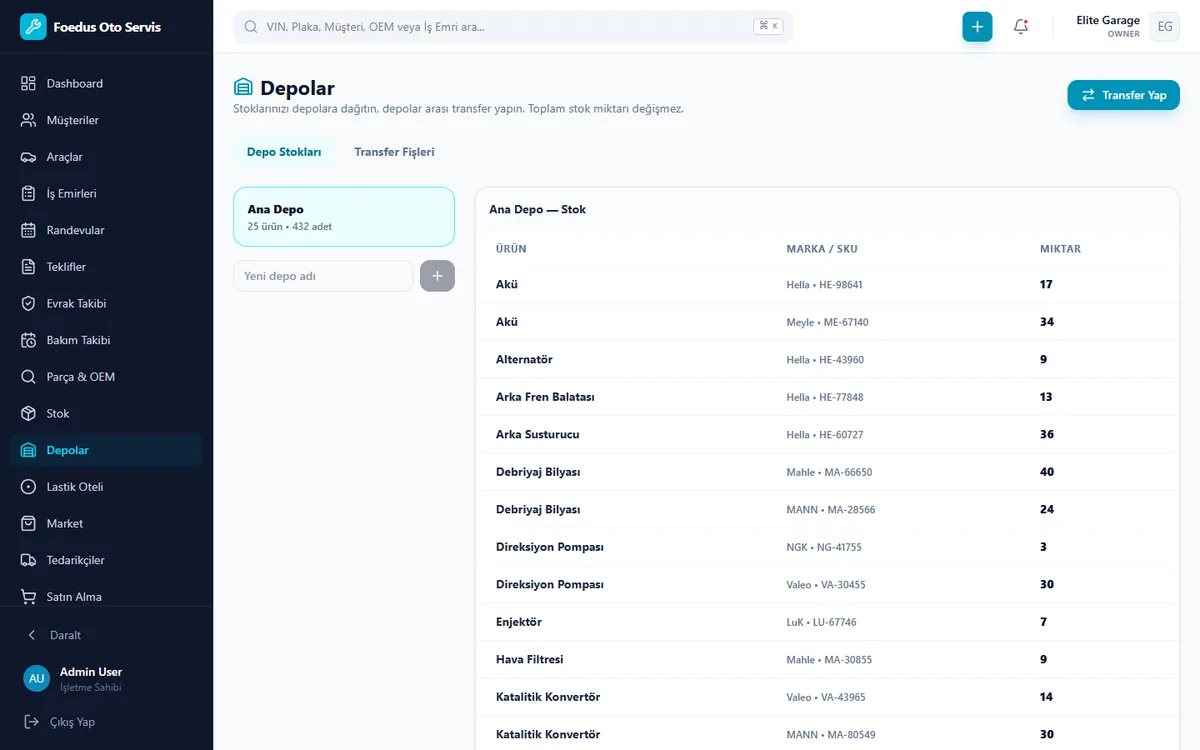
Task: Click the MARKA / SKU column header
Action: click(822, 249)
